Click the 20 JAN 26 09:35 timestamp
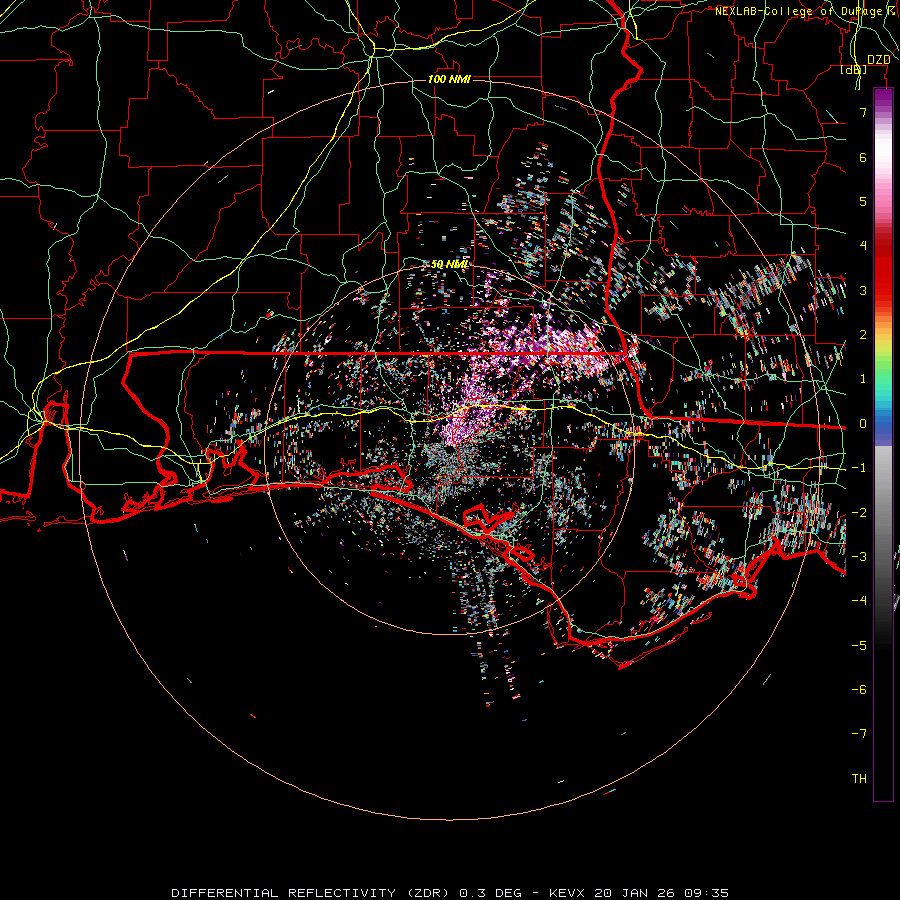Viewport: 900px width, 900px height. [662, 893]
